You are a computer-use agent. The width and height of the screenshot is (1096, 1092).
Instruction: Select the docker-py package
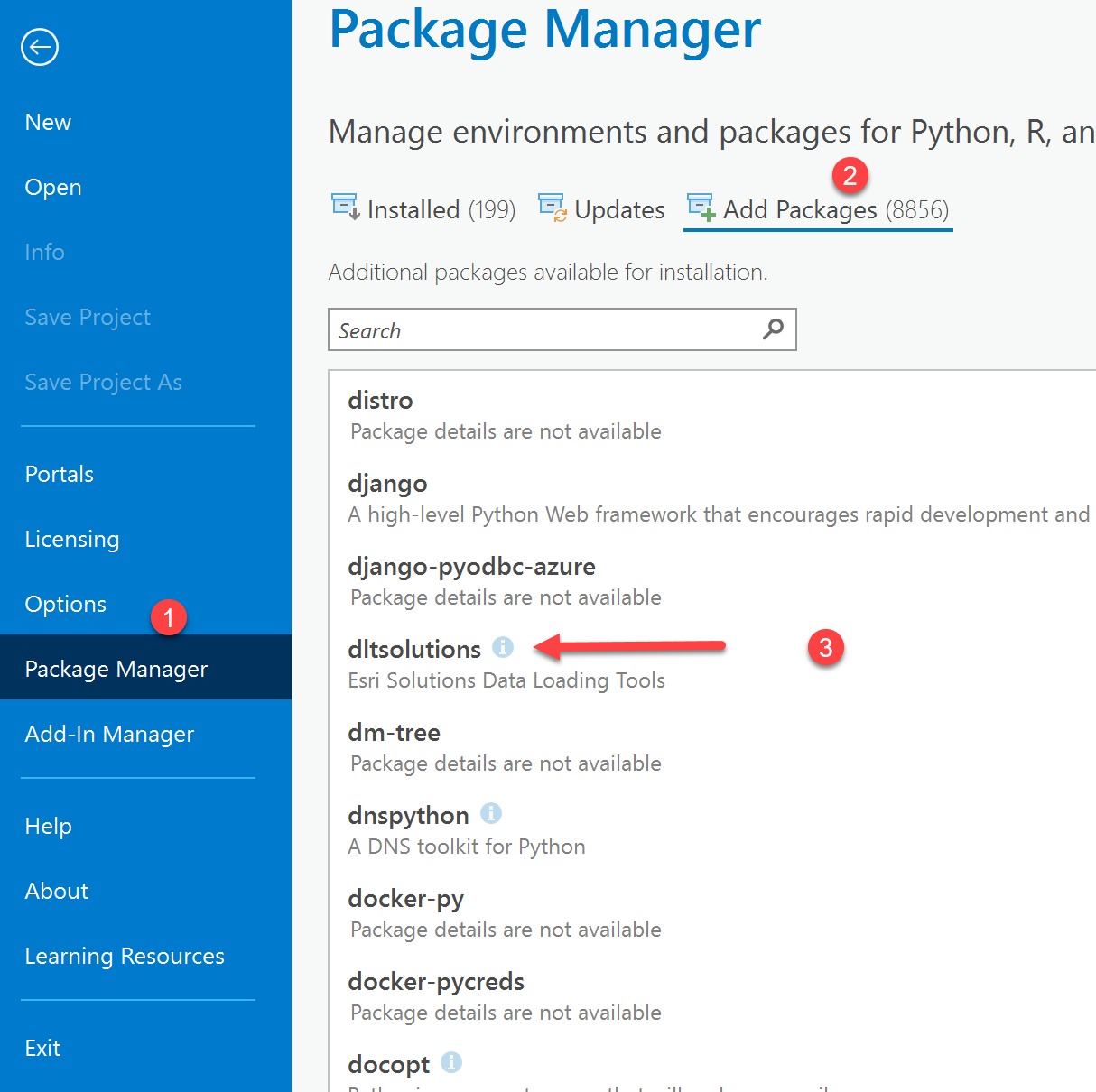click(x=405, y=899)
